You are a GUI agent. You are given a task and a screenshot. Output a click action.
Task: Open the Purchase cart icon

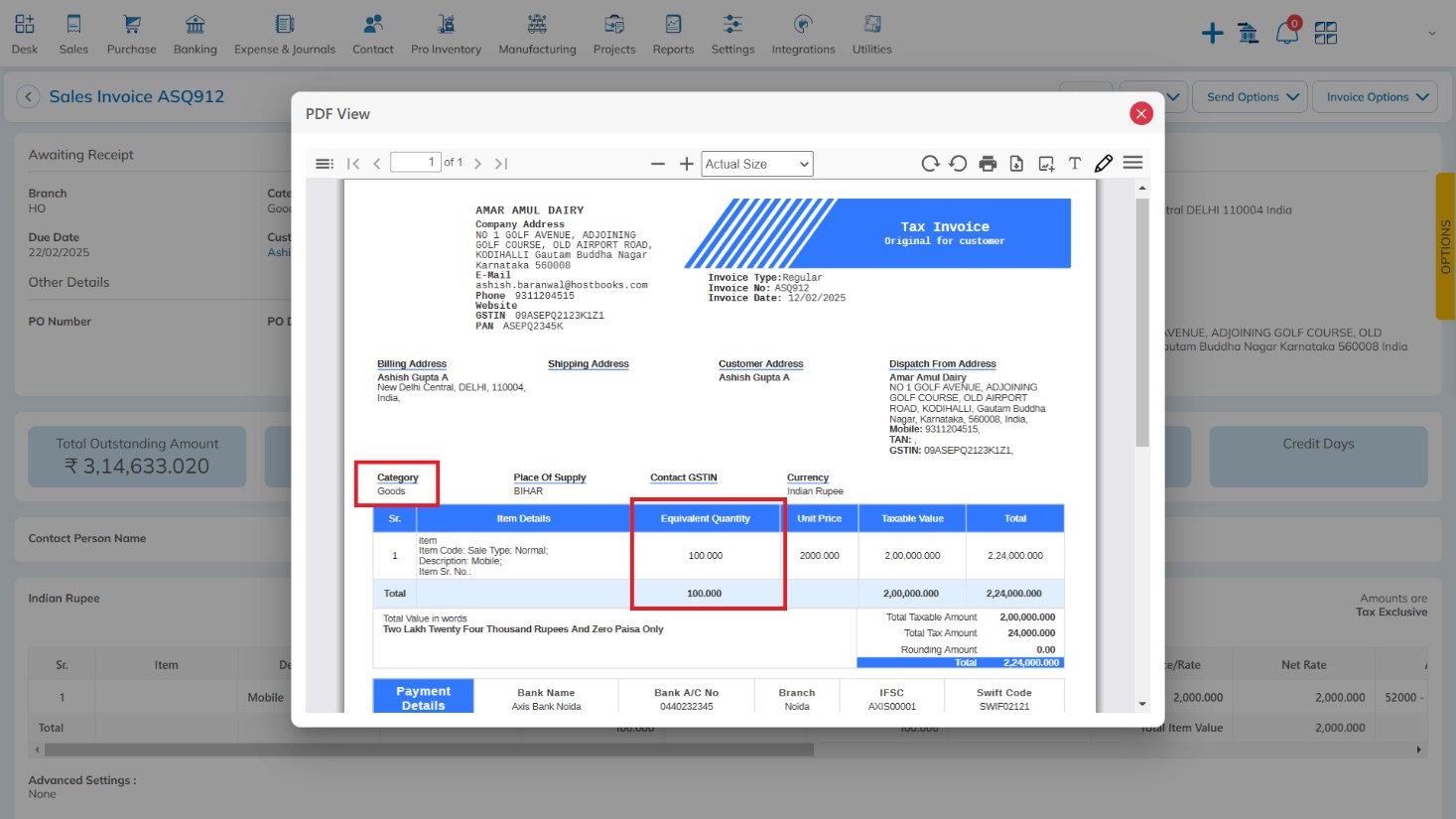[x=131, y=34]
